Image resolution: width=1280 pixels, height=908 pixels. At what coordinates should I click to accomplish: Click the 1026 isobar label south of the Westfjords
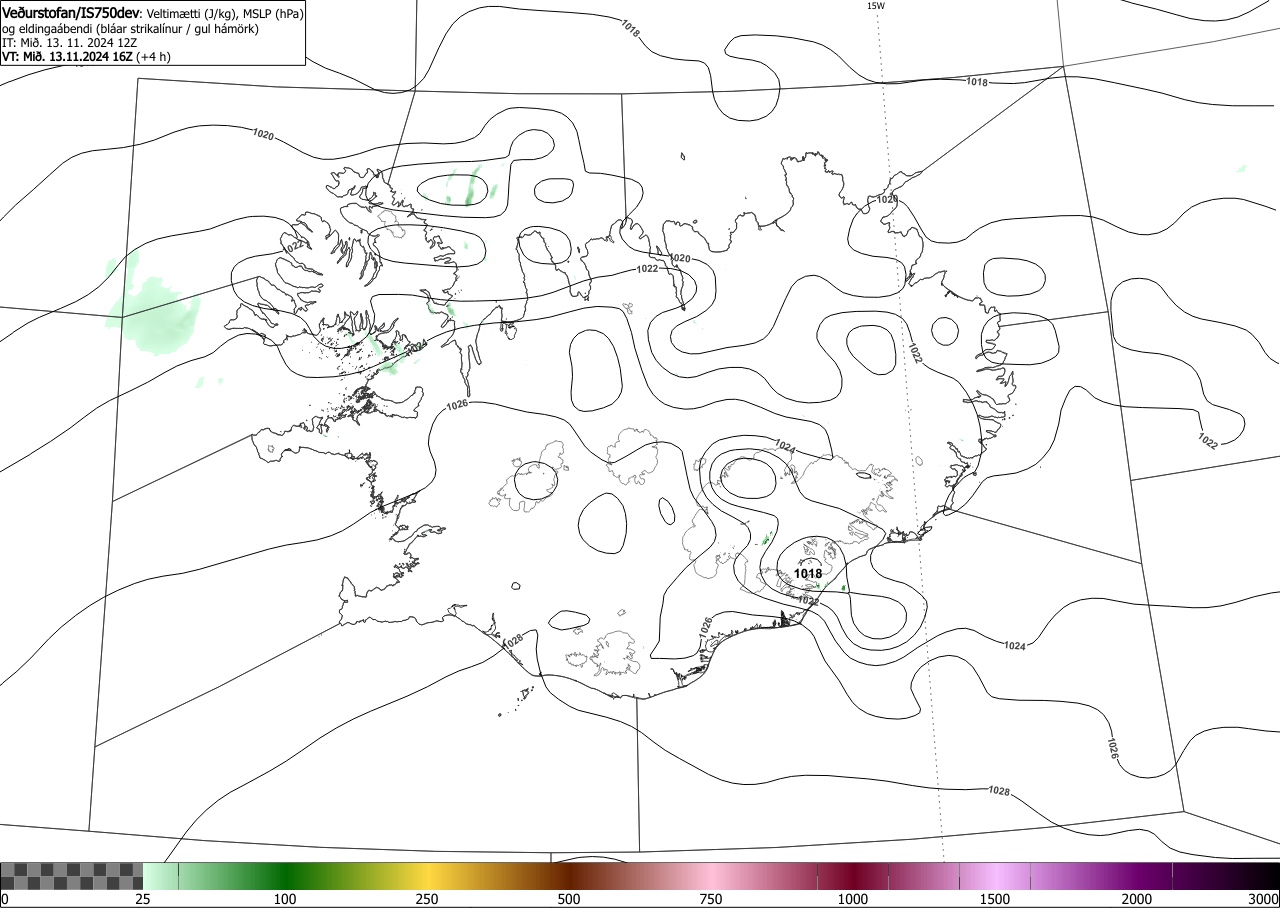(457, 405)
